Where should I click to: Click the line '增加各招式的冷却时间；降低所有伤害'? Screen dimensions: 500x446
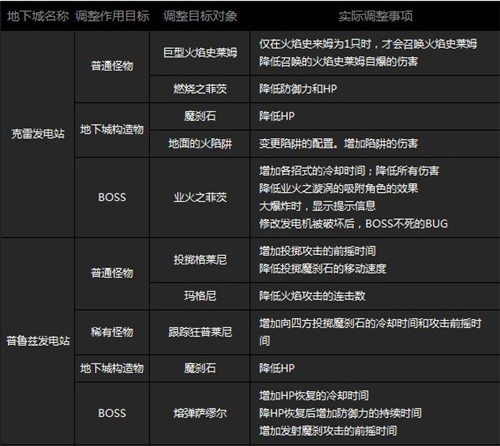click(x=349, y=171)
